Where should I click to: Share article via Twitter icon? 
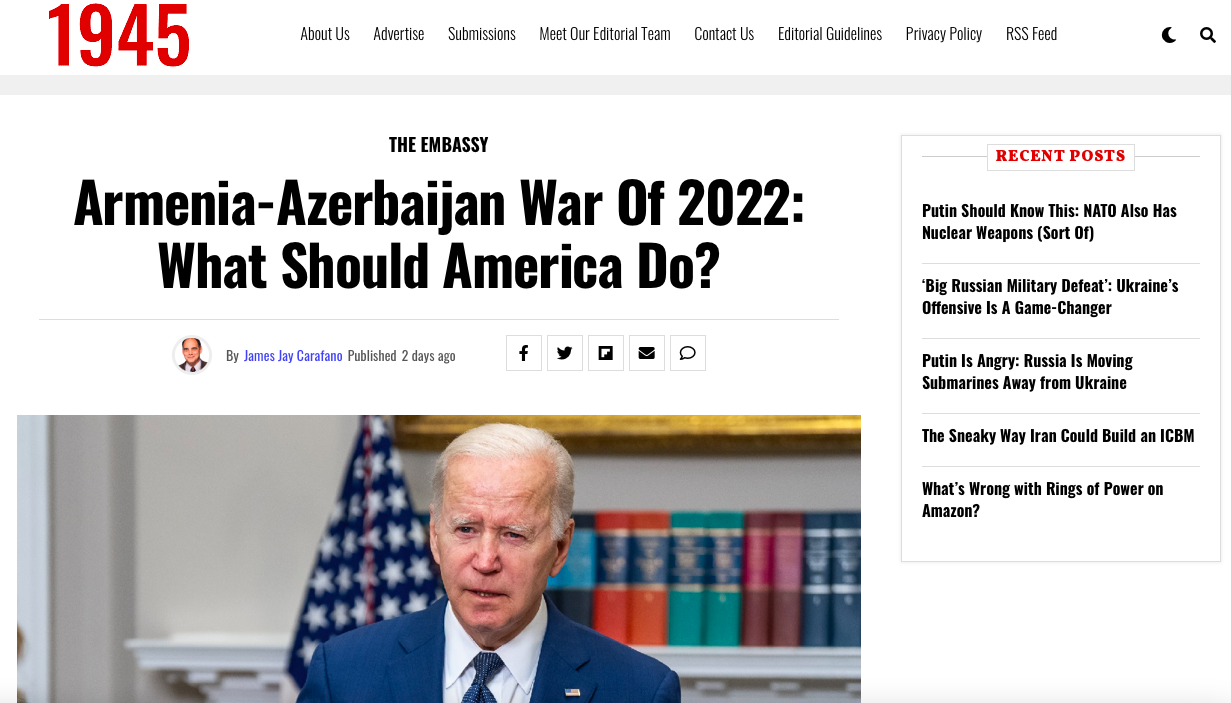pyautogui.click(x=565, y=353)
